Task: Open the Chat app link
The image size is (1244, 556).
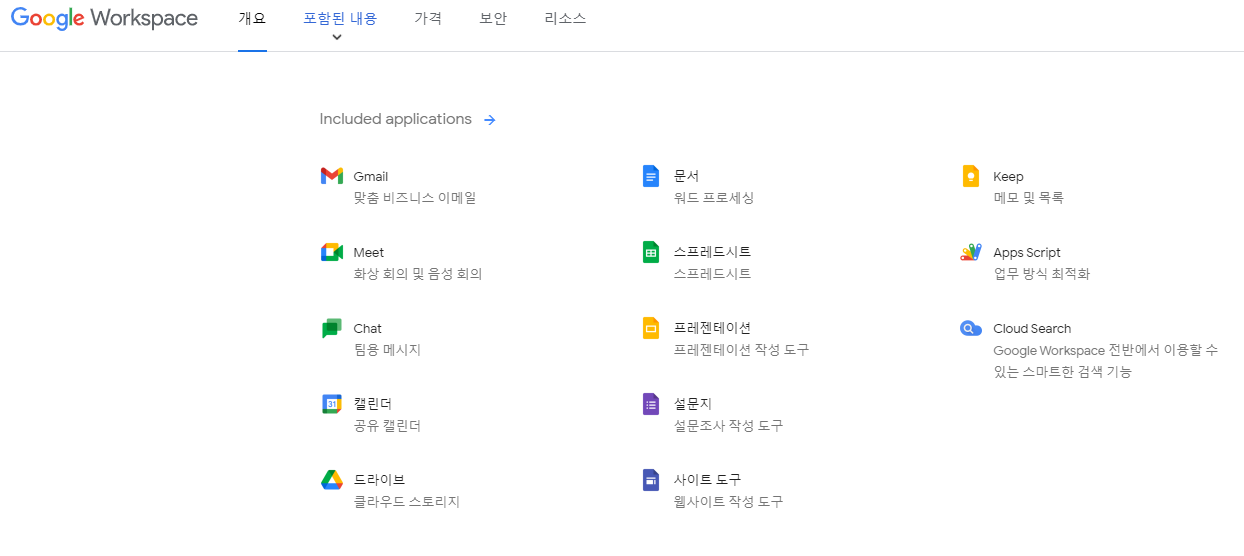Action: pos(368,328)
